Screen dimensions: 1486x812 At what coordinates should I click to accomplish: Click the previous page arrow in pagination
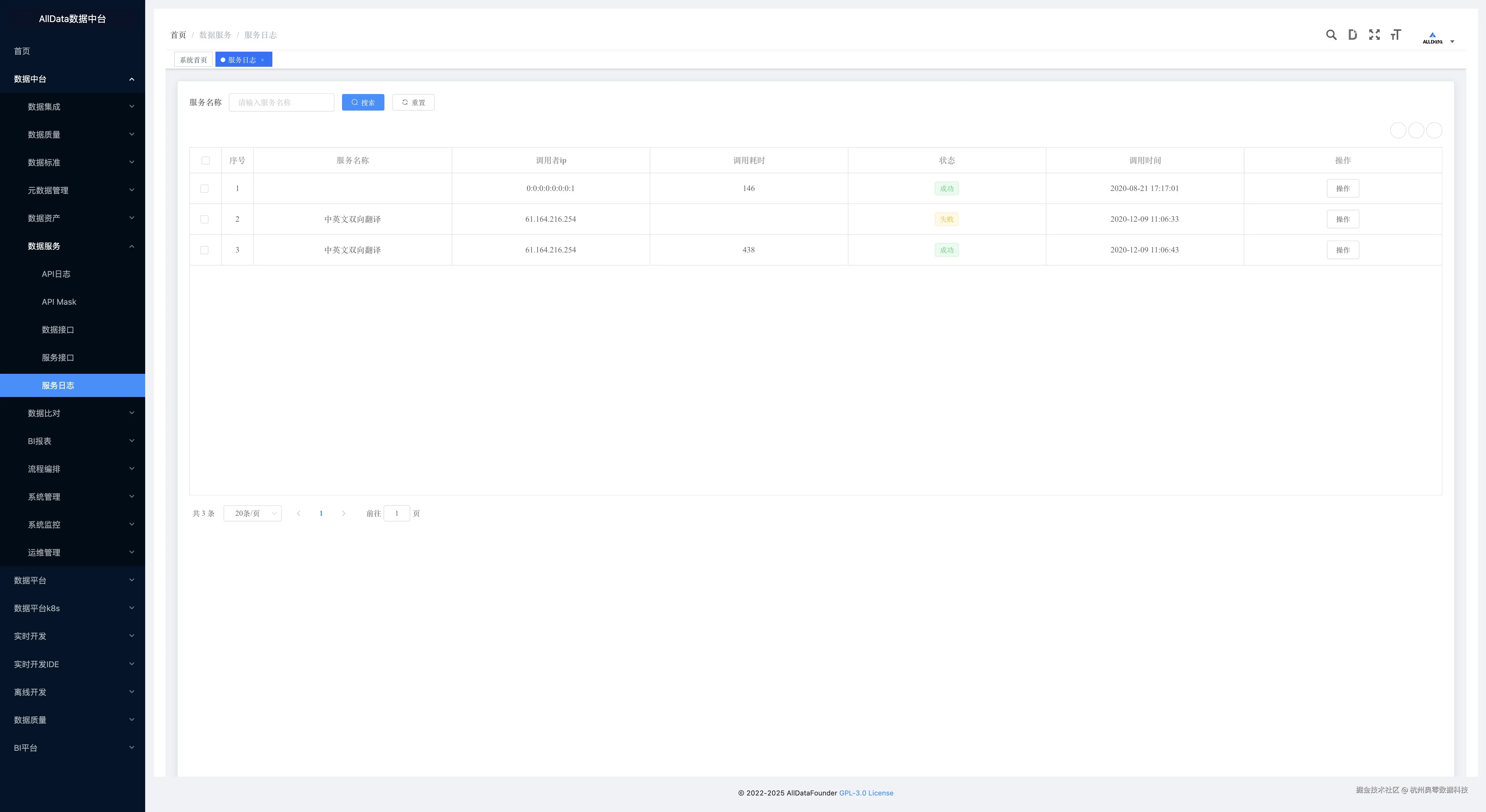298,513
